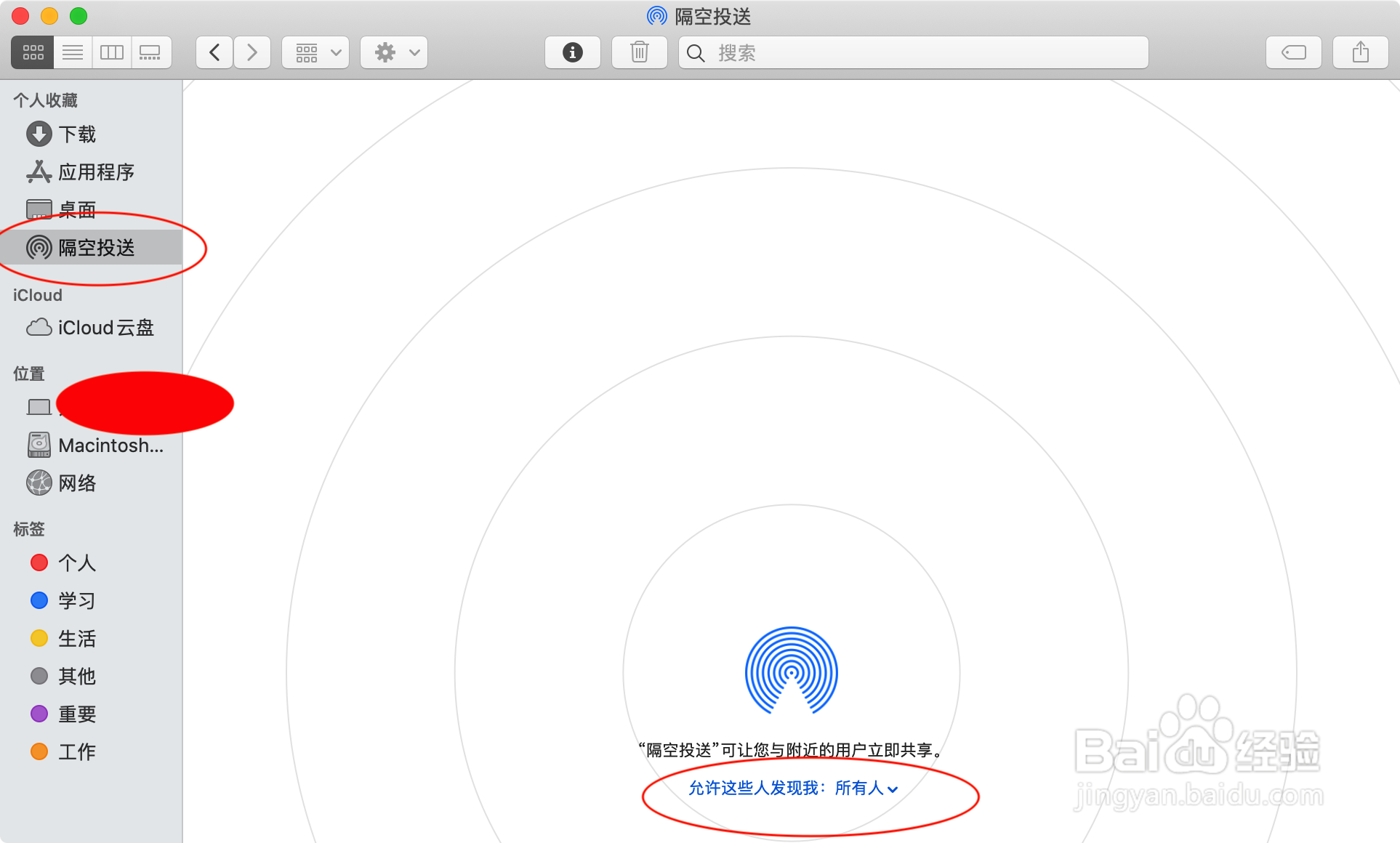
Task: Switch to gallery view
Action: [x=151, y=52]
